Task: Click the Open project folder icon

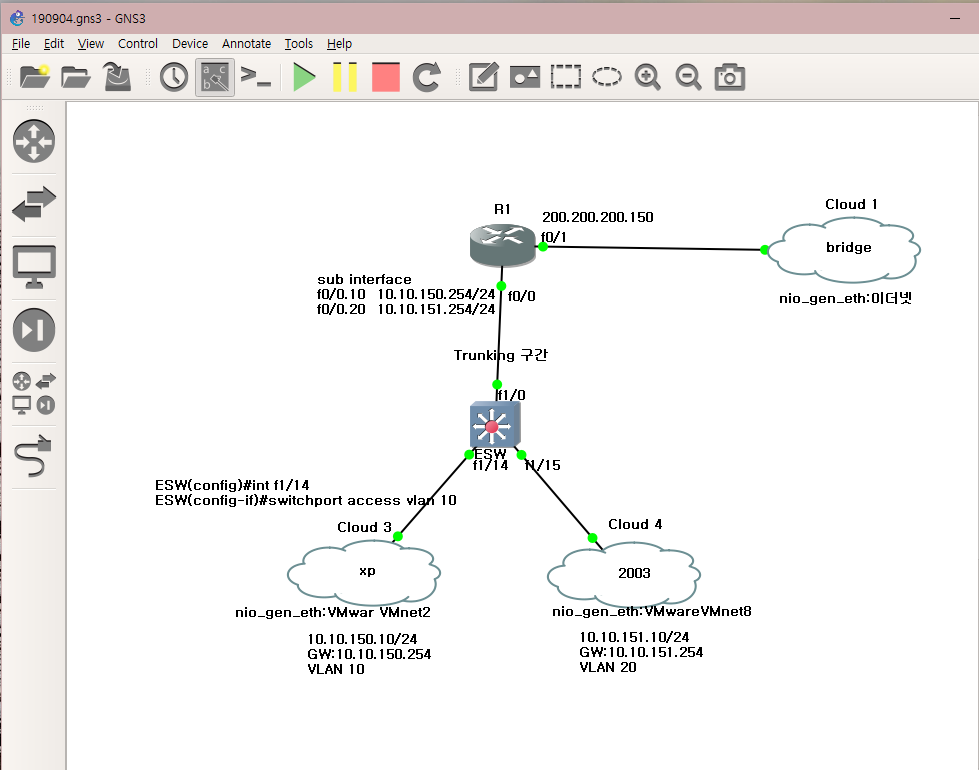Action: 76,77
